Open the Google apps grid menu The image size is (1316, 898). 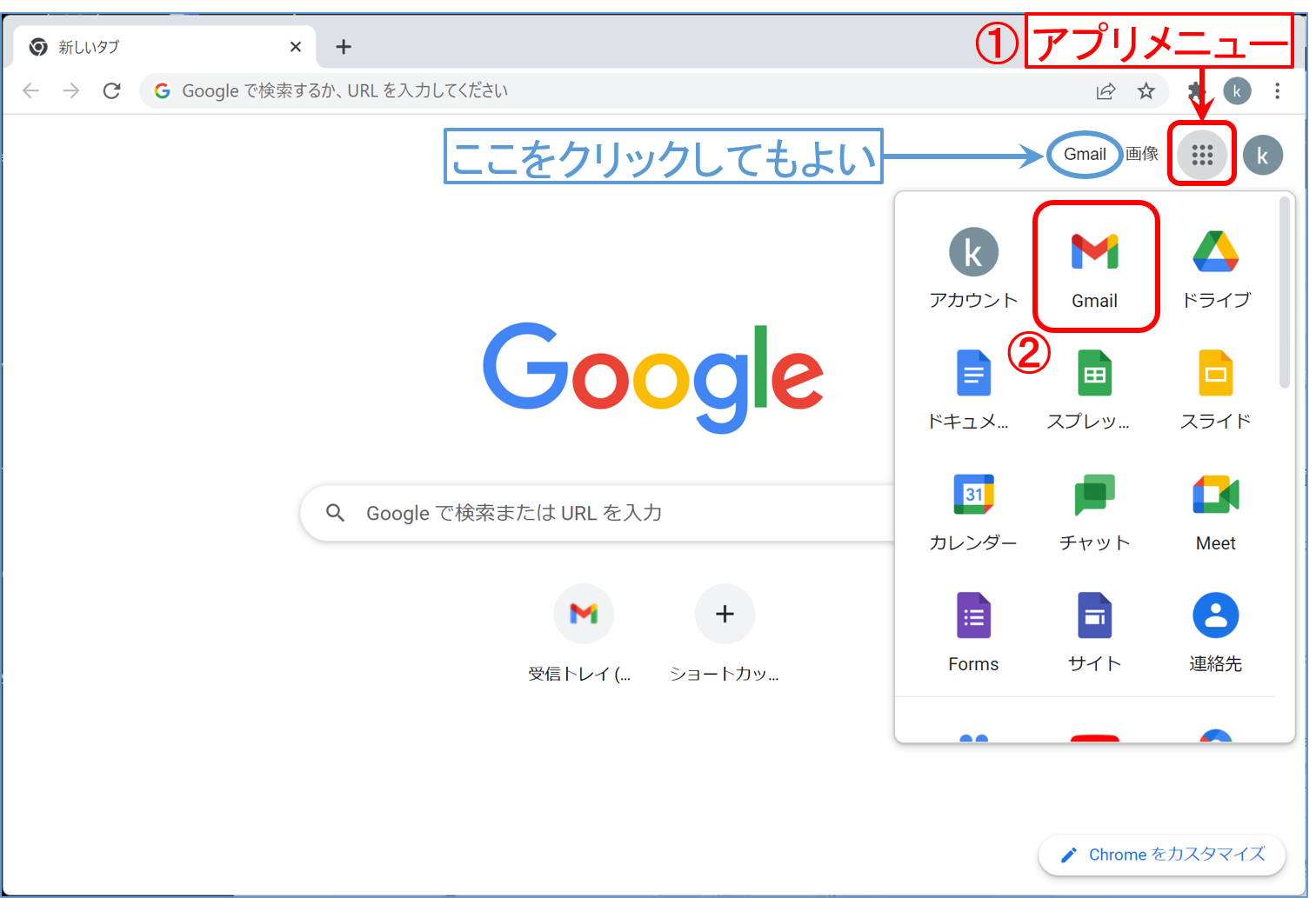[x=1202, y=155]
